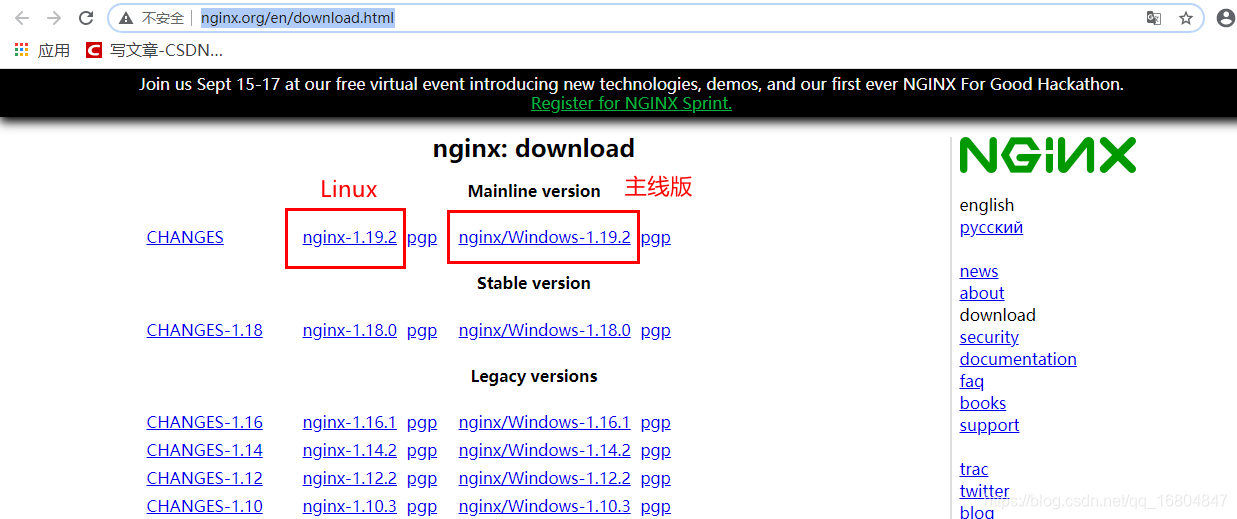Image resolution: width=1237 pixels, height=519 pixels.
Task: Download nginx/Windows-1.18.0
Action: [544, 330]
